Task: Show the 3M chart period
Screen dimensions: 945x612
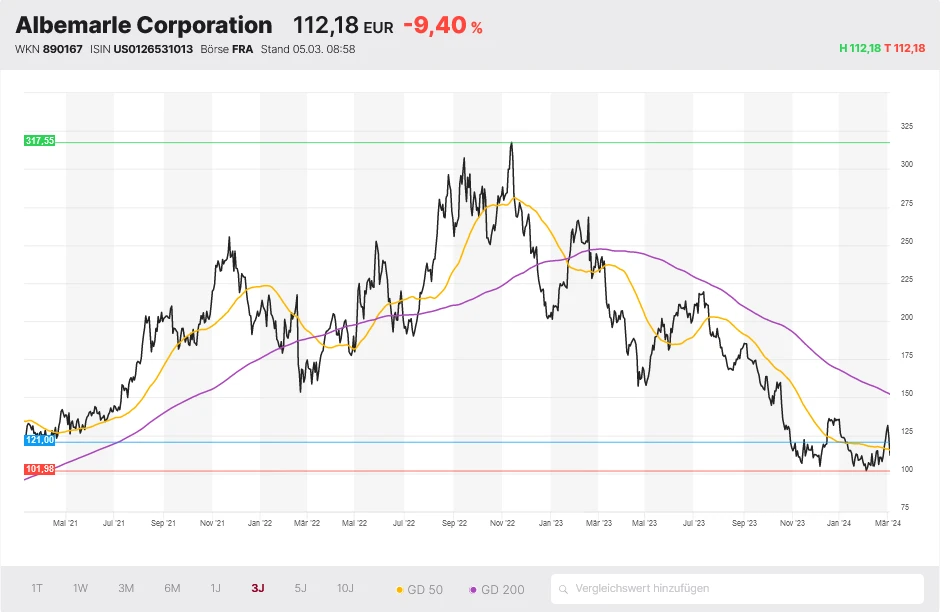Action: pos(126,588)
